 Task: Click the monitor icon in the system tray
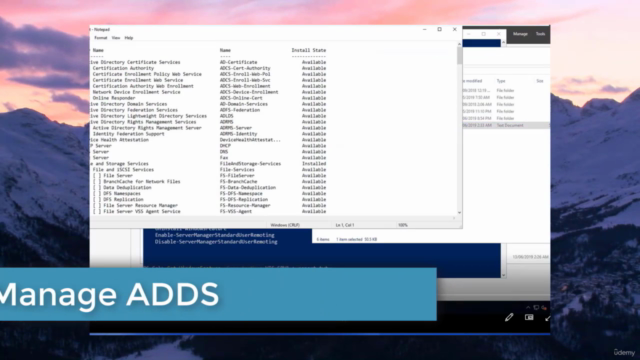pyautogui.click(x=536, y=307)
